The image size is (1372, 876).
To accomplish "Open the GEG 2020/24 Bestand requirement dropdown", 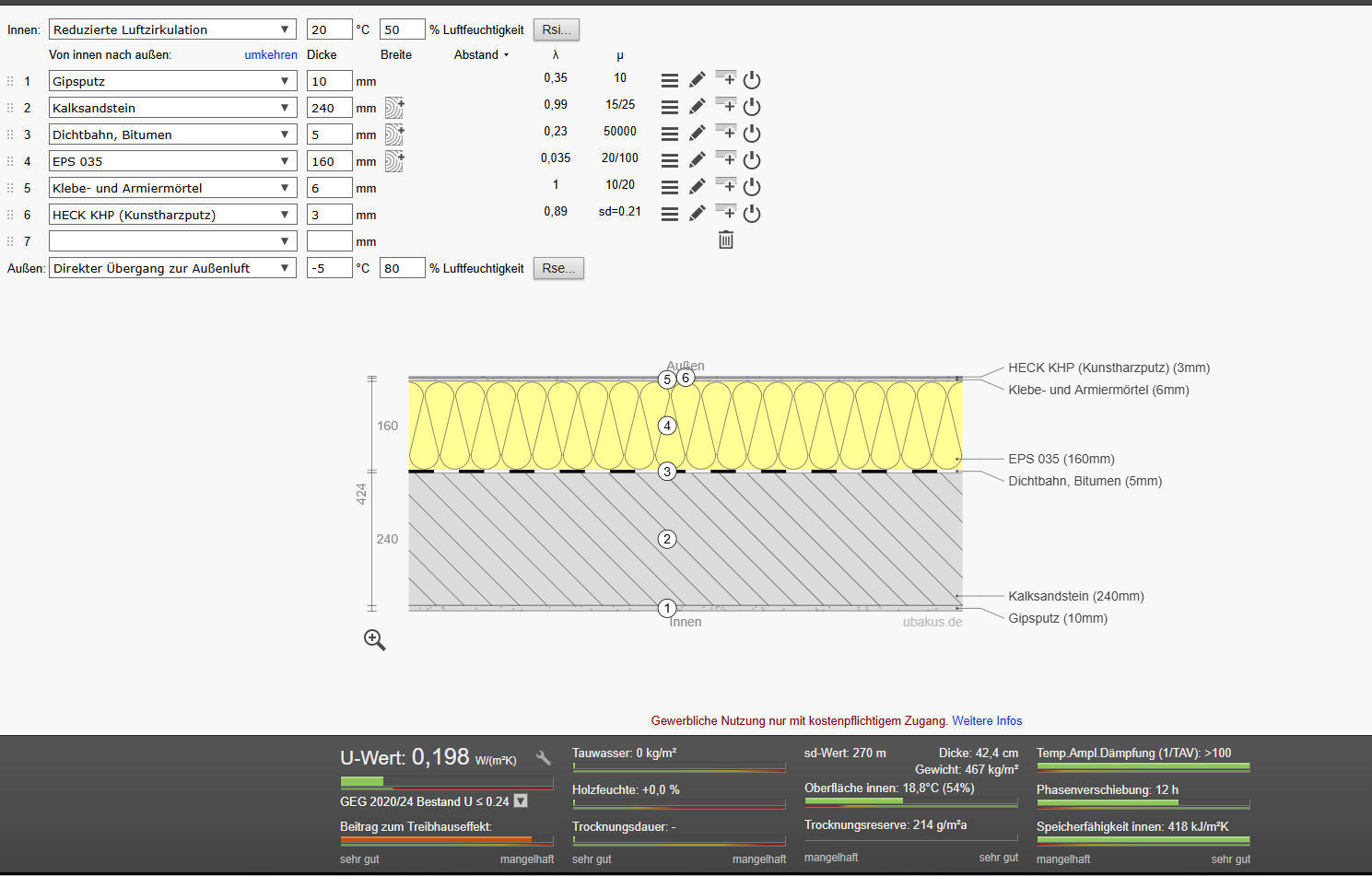I will (x=521, y=801).
